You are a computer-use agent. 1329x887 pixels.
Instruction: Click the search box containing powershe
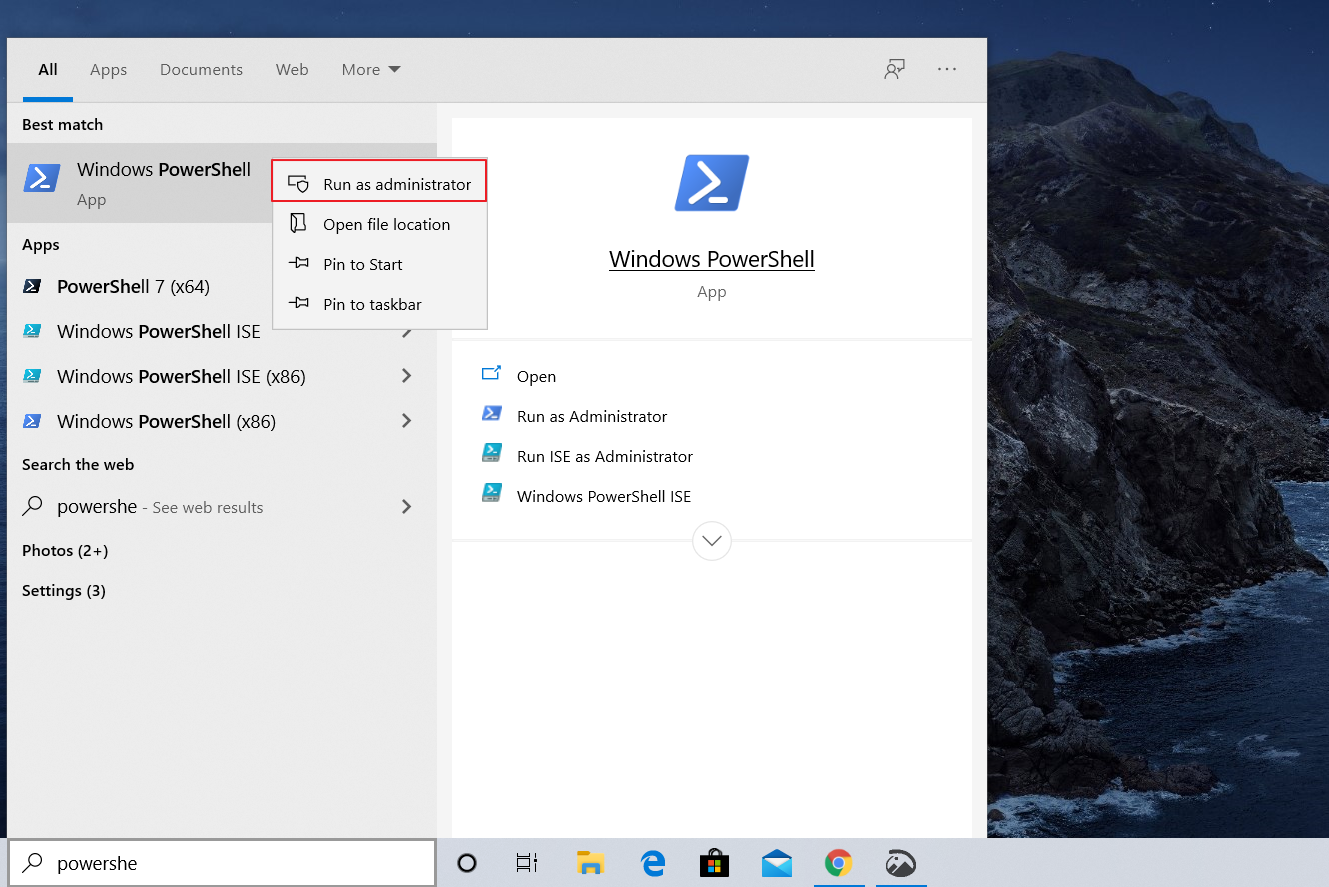(230, 863)
